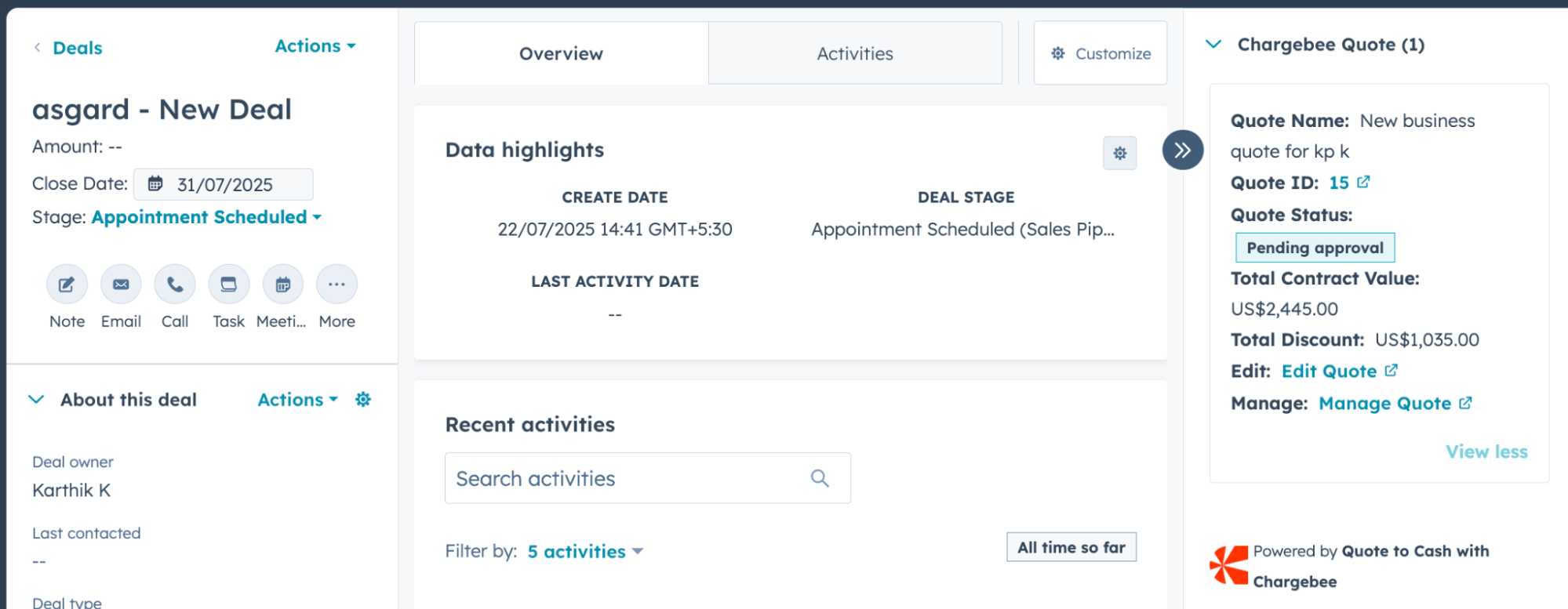
Task: Click the Task icon button
Action: pos(228,285)
